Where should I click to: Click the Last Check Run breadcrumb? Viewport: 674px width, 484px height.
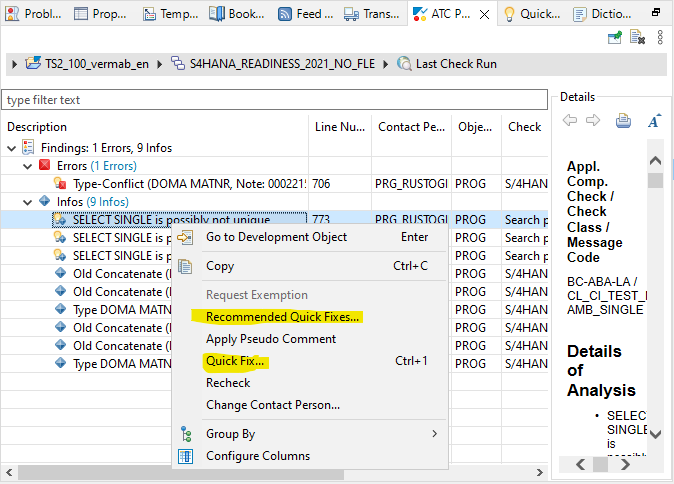[x=456, y=64]
